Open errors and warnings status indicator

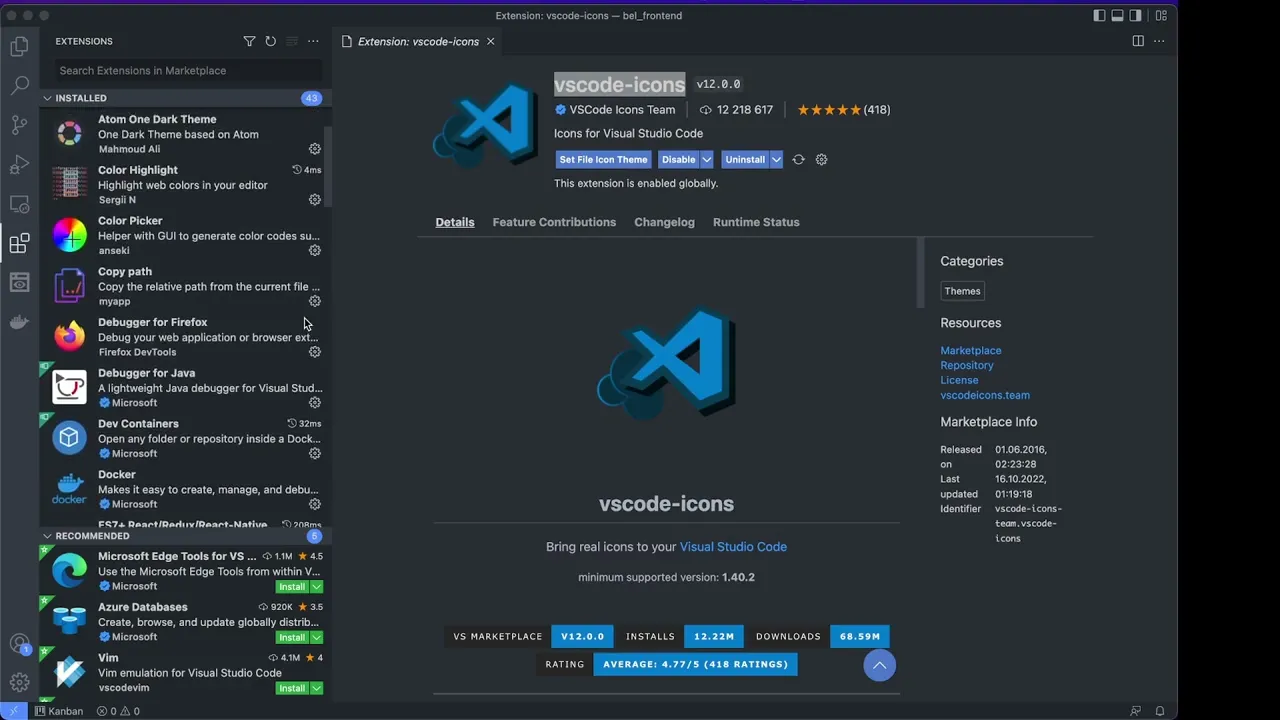[118, 711]
